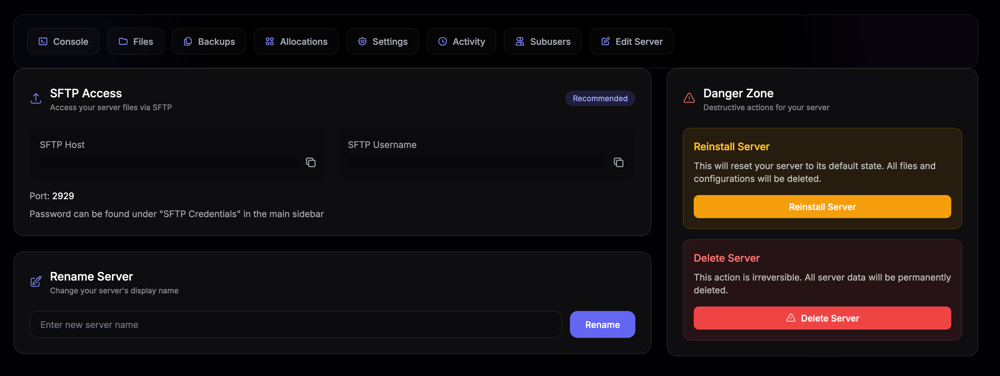1000x376 pixels.
Task: Click the SFTP Access upload icon
Action: pos(36,99)
